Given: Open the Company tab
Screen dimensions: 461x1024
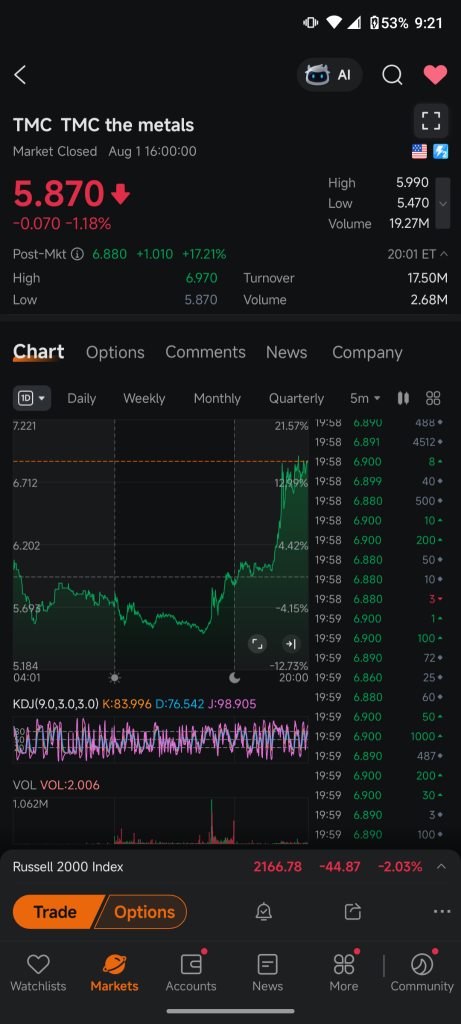Looking at the screenshot, I should coord(367,353).
